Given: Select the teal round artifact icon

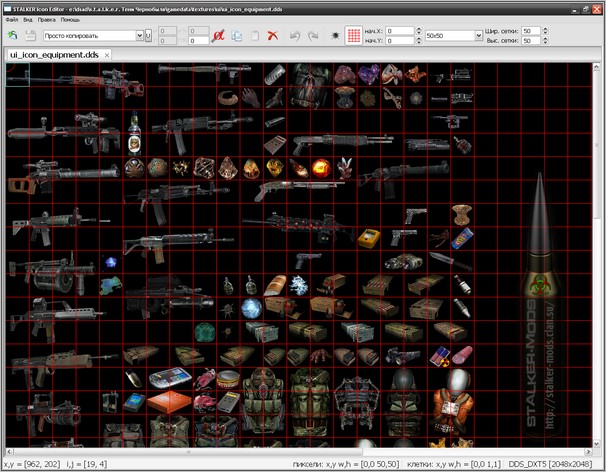Looking at the screenshot, I should tap(205, 332).
